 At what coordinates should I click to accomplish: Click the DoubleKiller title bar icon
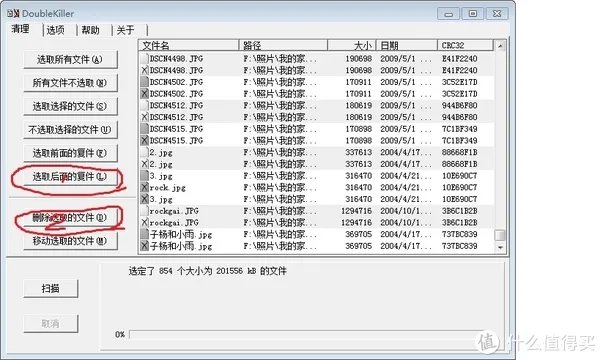click(x=13, y=13)
